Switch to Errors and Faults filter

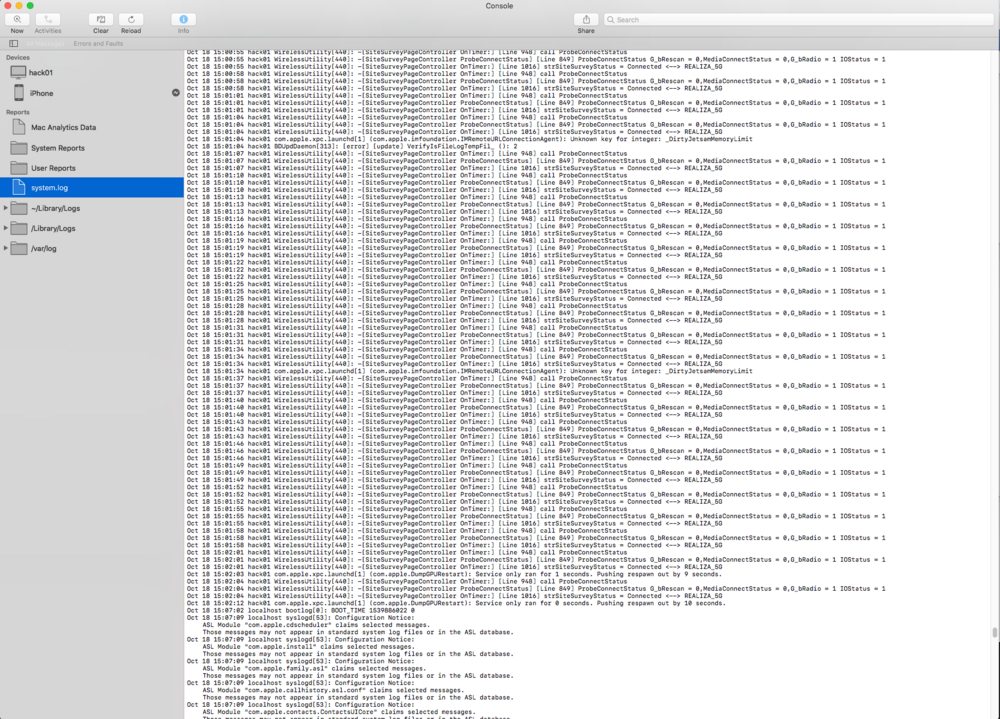pyautogui.click(x=98, y=43)
